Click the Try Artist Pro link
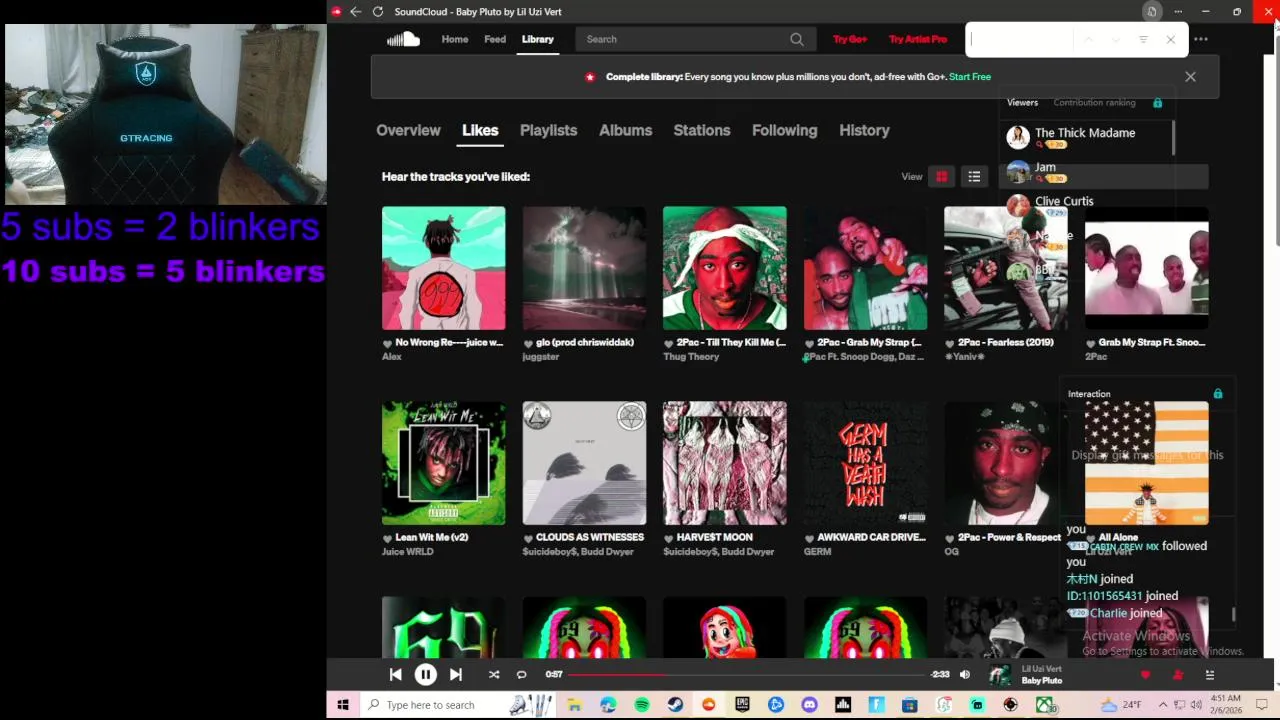The height and width of the screenshot is (720, 1280). click(x=918, y=39)
